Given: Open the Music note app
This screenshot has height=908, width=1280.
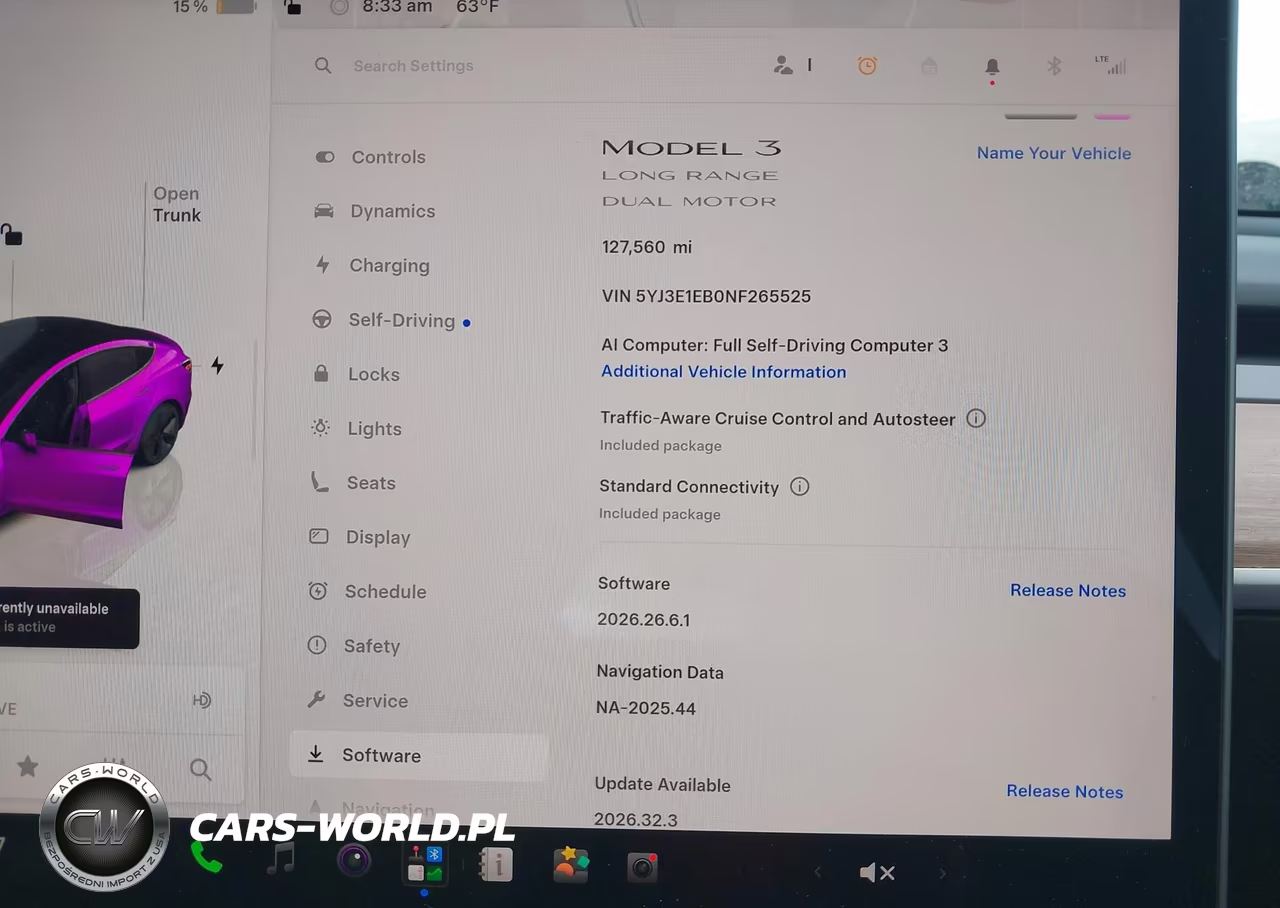Looking at the screenshot, I should coord(281,859).
